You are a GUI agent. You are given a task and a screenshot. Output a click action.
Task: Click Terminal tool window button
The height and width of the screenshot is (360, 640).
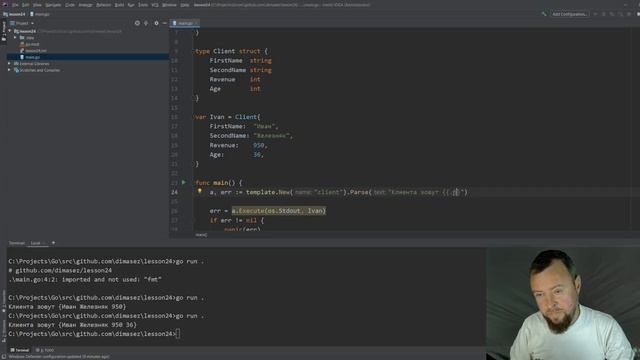[x=20, y=350]
